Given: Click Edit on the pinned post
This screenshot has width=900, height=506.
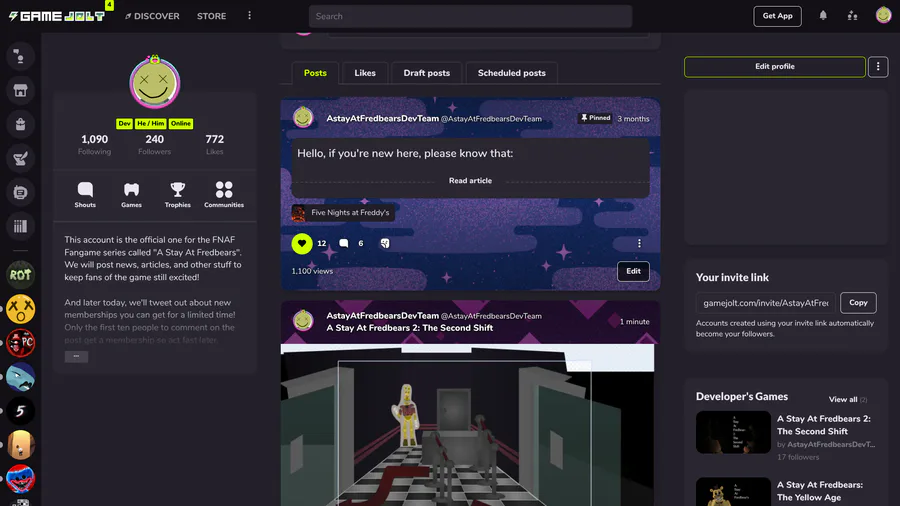Looking at the screenshot, I should [x=633, y=271].
